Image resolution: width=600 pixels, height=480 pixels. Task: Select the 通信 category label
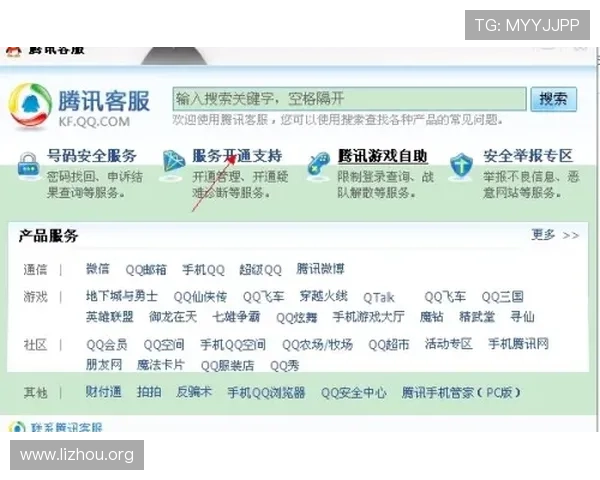coord(35,270)
